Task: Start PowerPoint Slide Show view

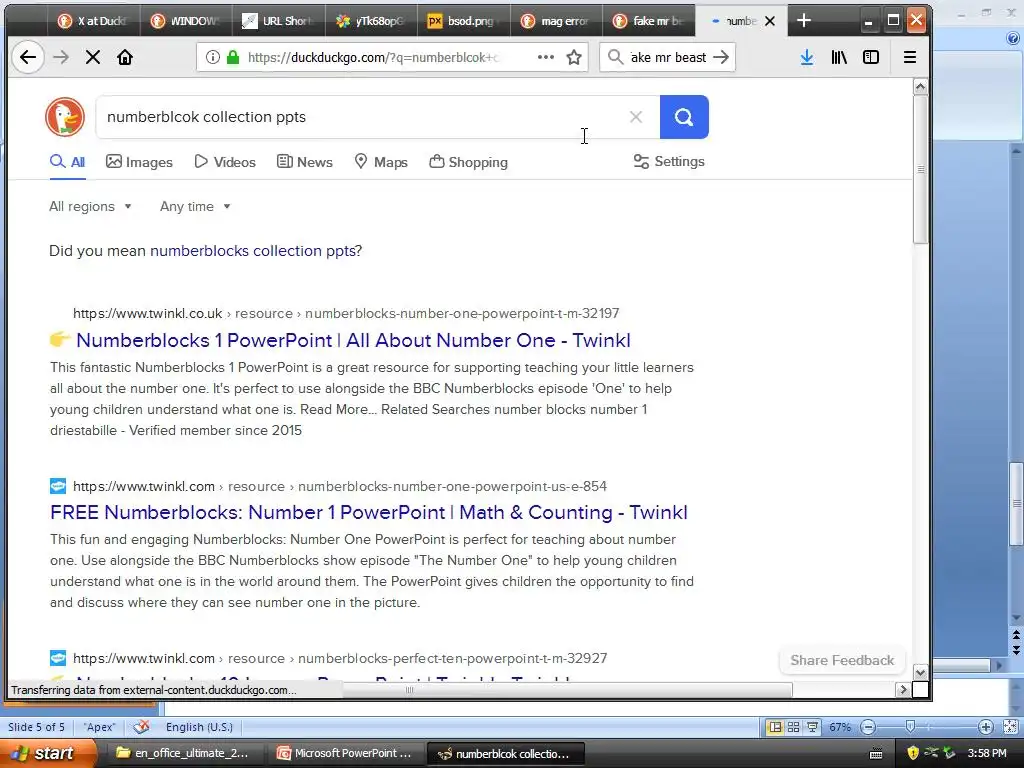Action: coord(812,727)
